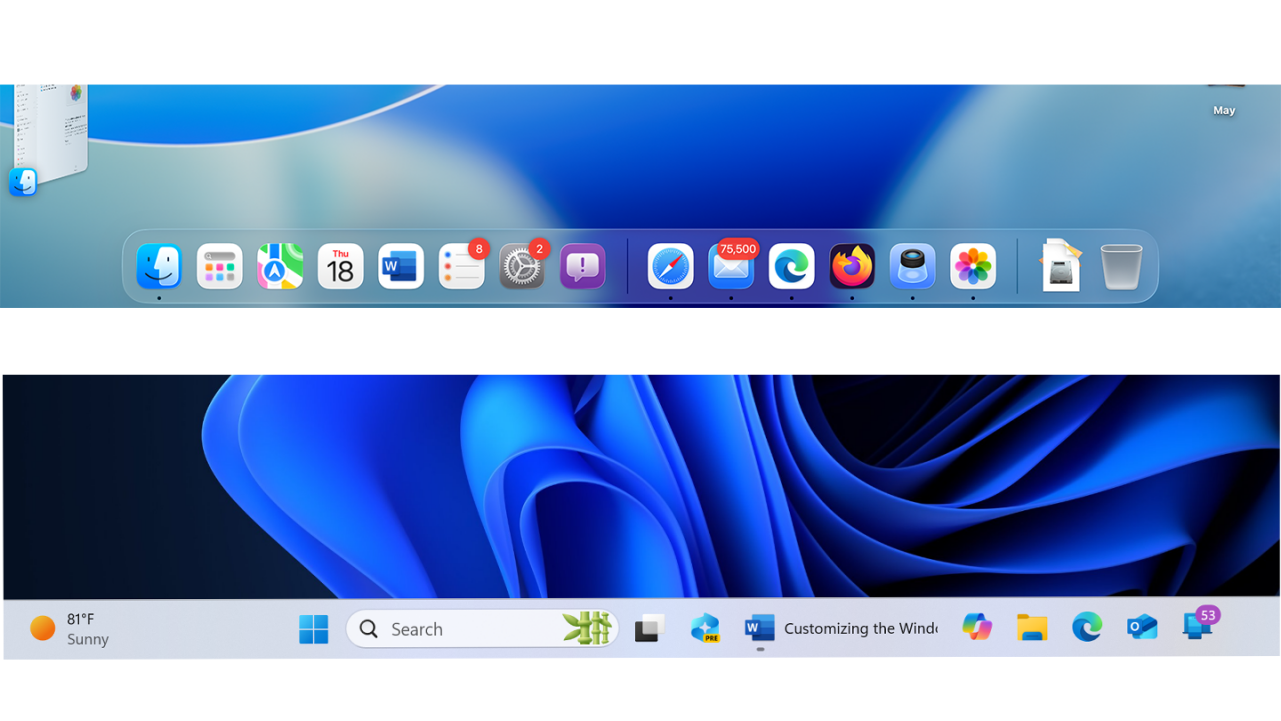Screen dimensions: 1281x721
Task: Start Firefox from the Dock
Action: coord(851,266)
